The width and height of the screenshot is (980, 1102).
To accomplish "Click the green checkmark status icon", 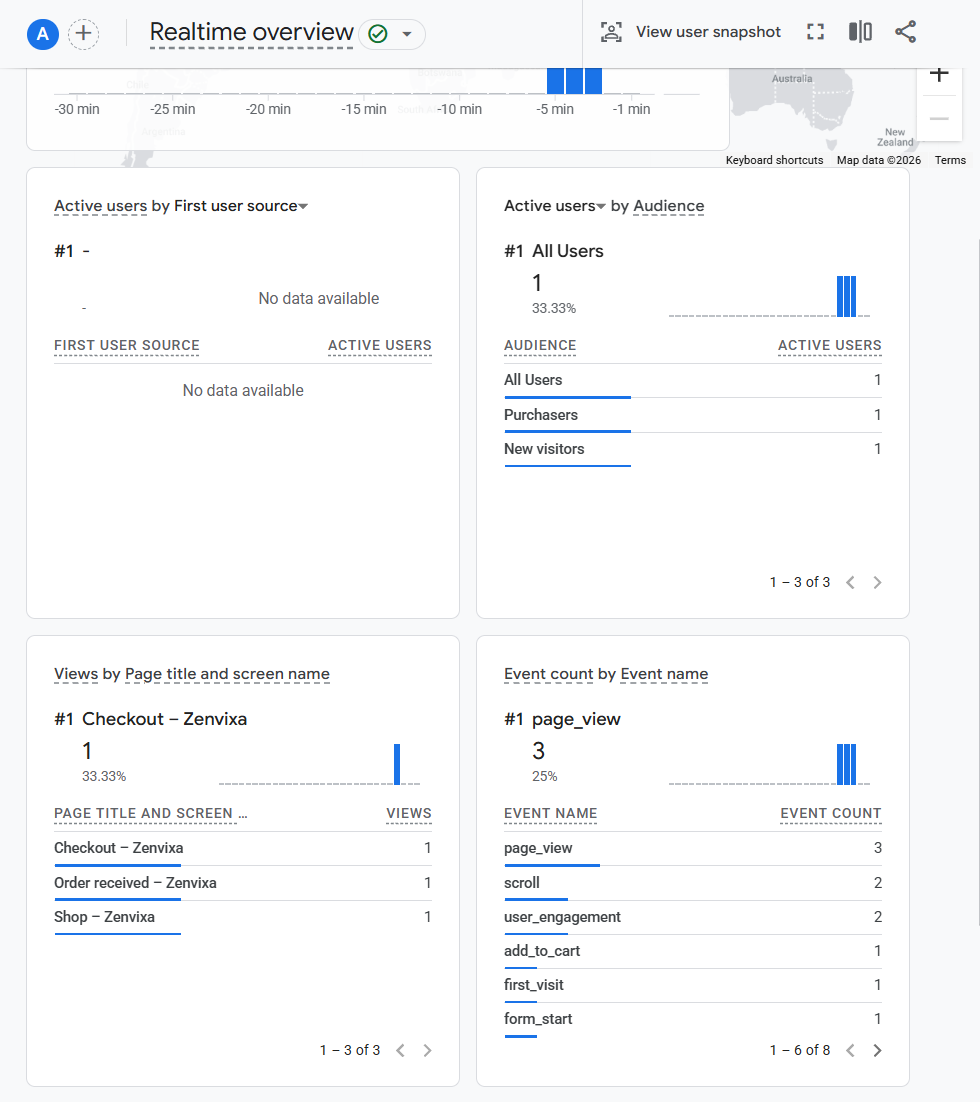I will 378,34.
